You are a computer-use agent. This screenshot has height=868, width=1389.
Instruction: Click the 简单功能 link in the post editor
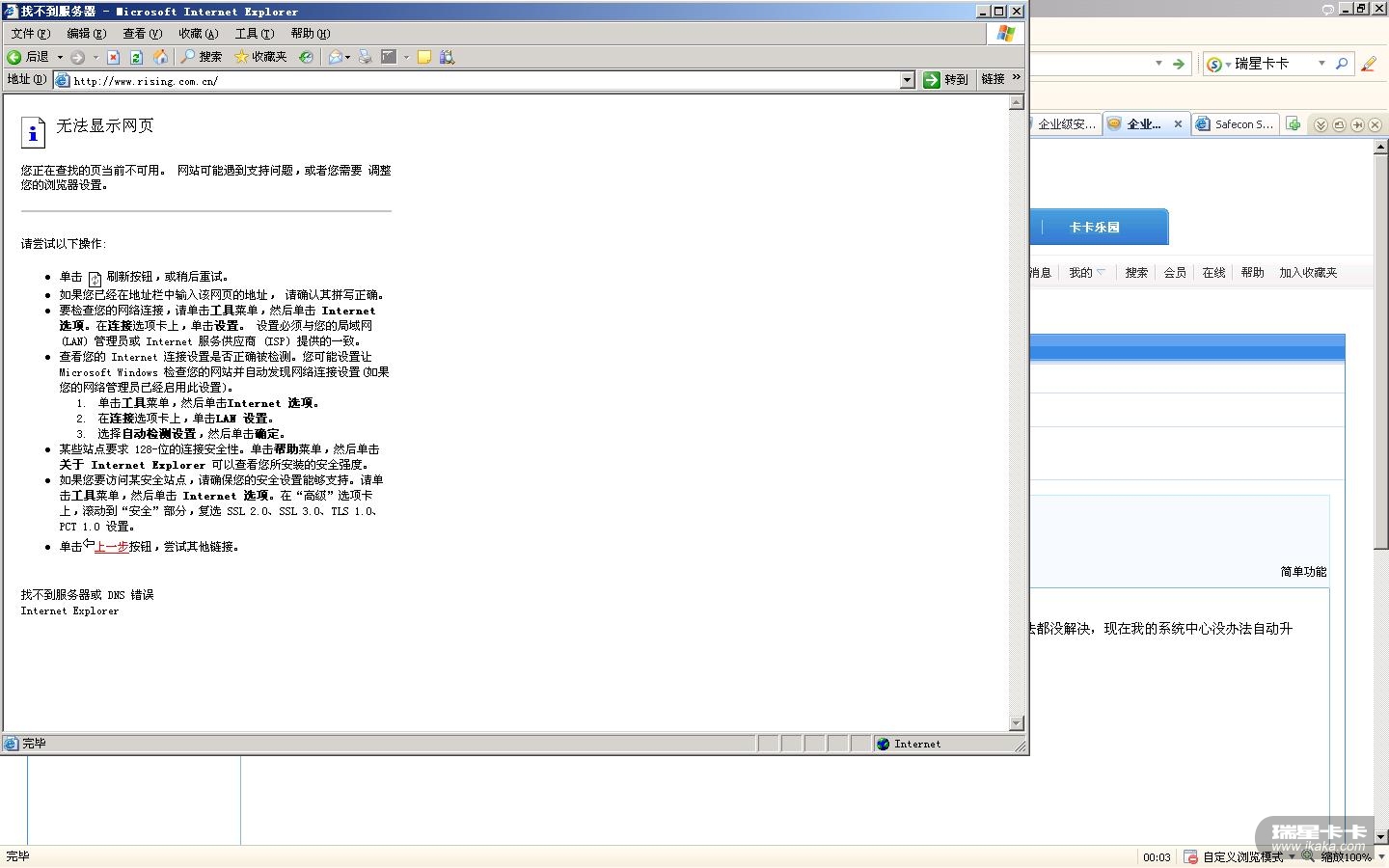click(1303, 572)
